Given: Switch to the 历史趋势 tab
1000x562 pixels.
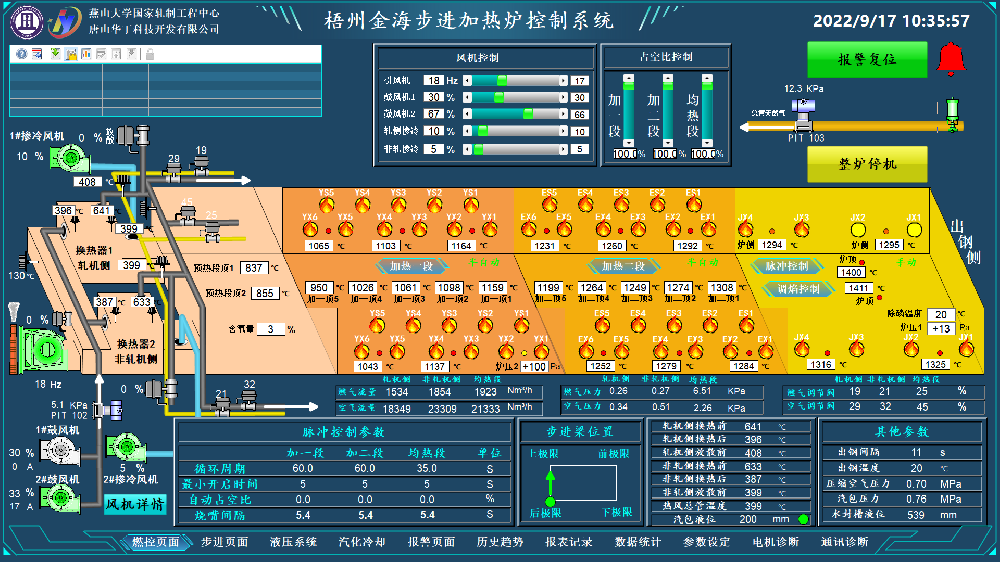Looking at the screenshot, I should tap(499, 542).
